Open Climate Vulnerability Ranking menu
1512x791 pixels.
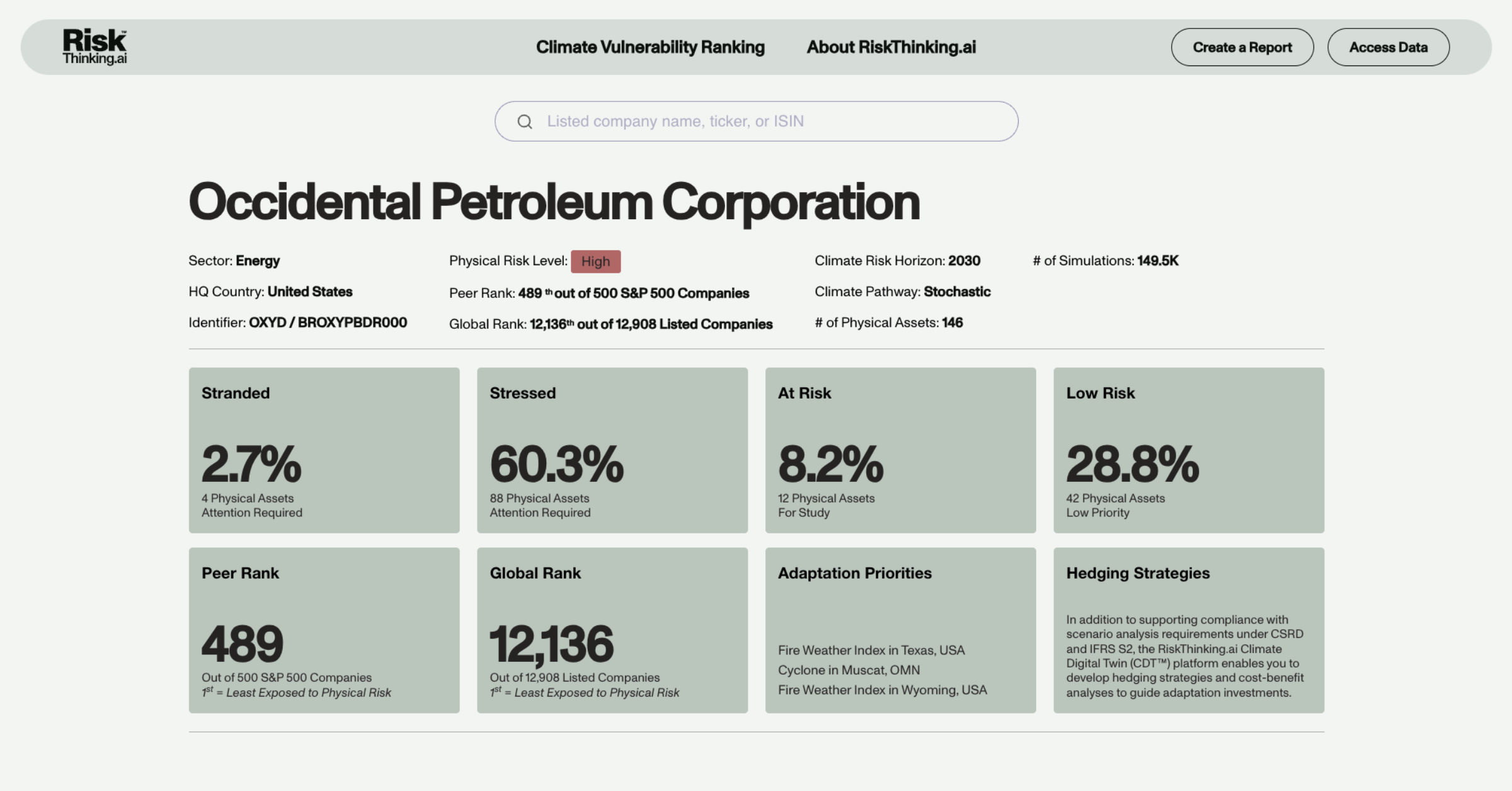pyautogui.click(x=650, y=47)
